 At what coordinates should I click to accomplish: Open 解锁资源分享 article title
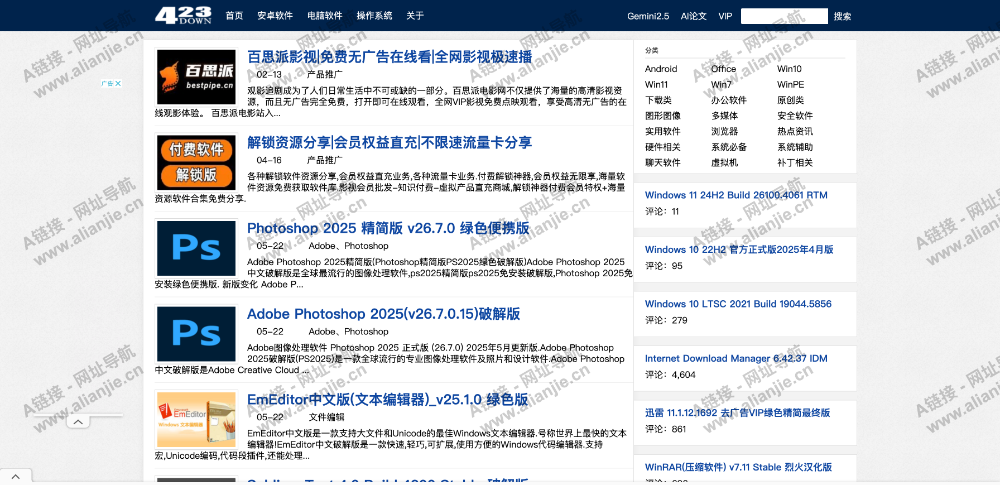(389, 142)
